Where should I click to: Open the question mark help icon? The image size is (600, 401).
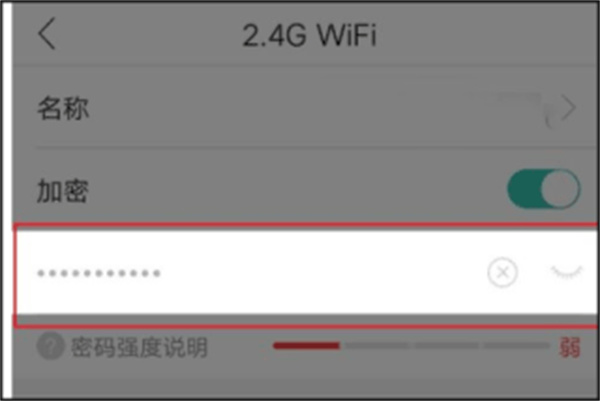click(50, 346)
